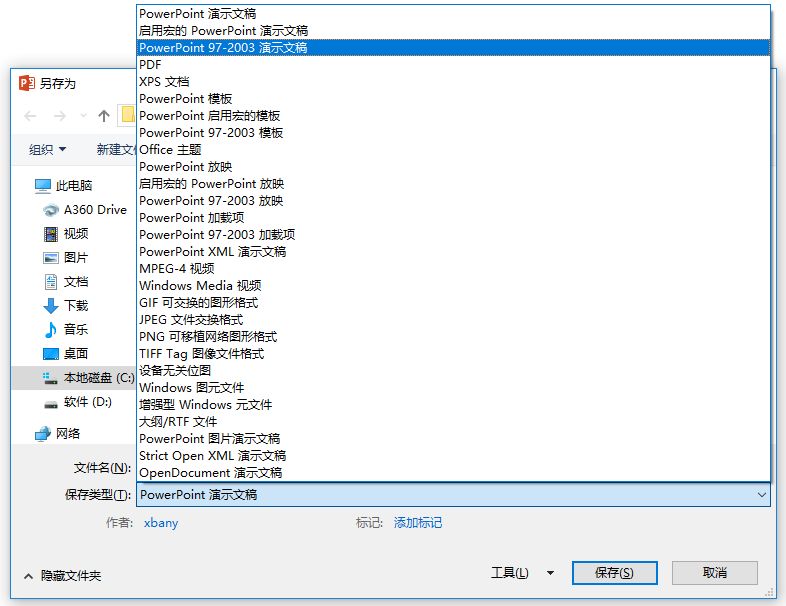786x606 pixels.
Task: Collapse folders with 隐藏文件夹
Action: (63, 576)
